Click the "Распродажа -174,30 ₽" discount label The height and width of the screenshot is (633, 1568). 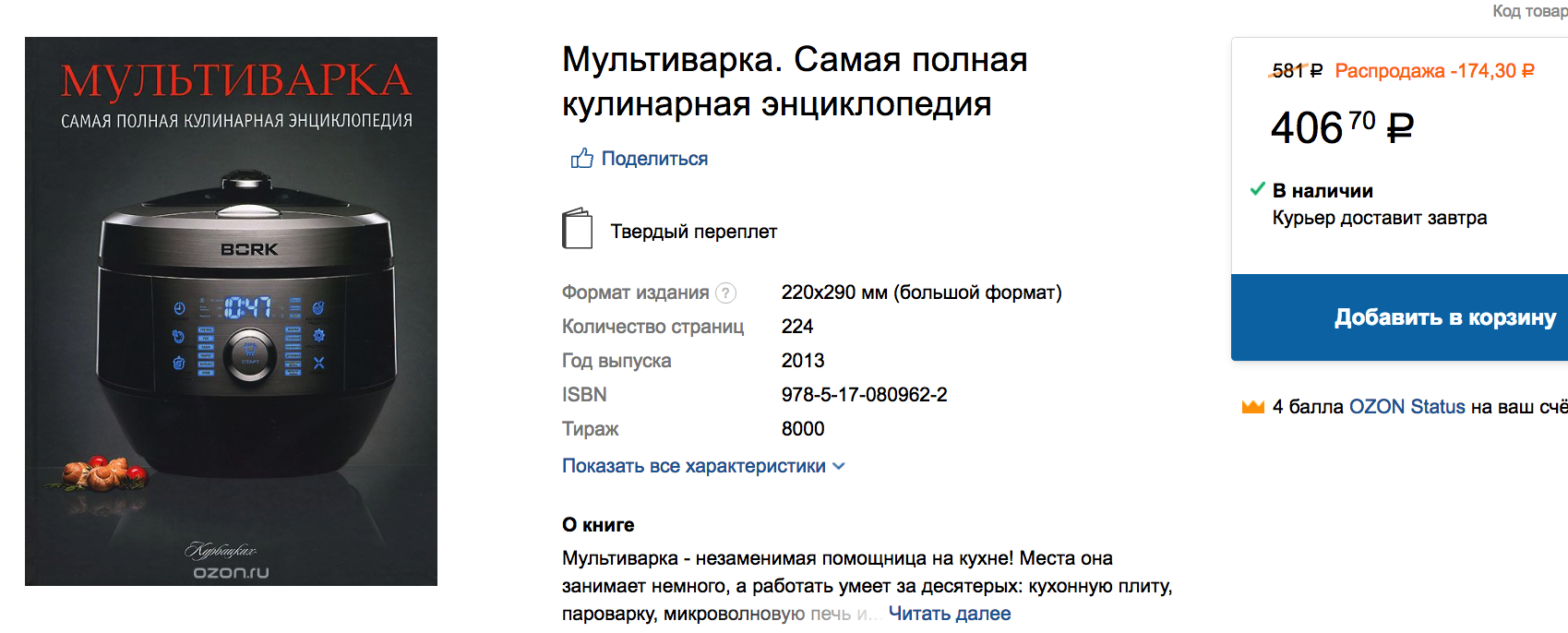click(1434, 71)
